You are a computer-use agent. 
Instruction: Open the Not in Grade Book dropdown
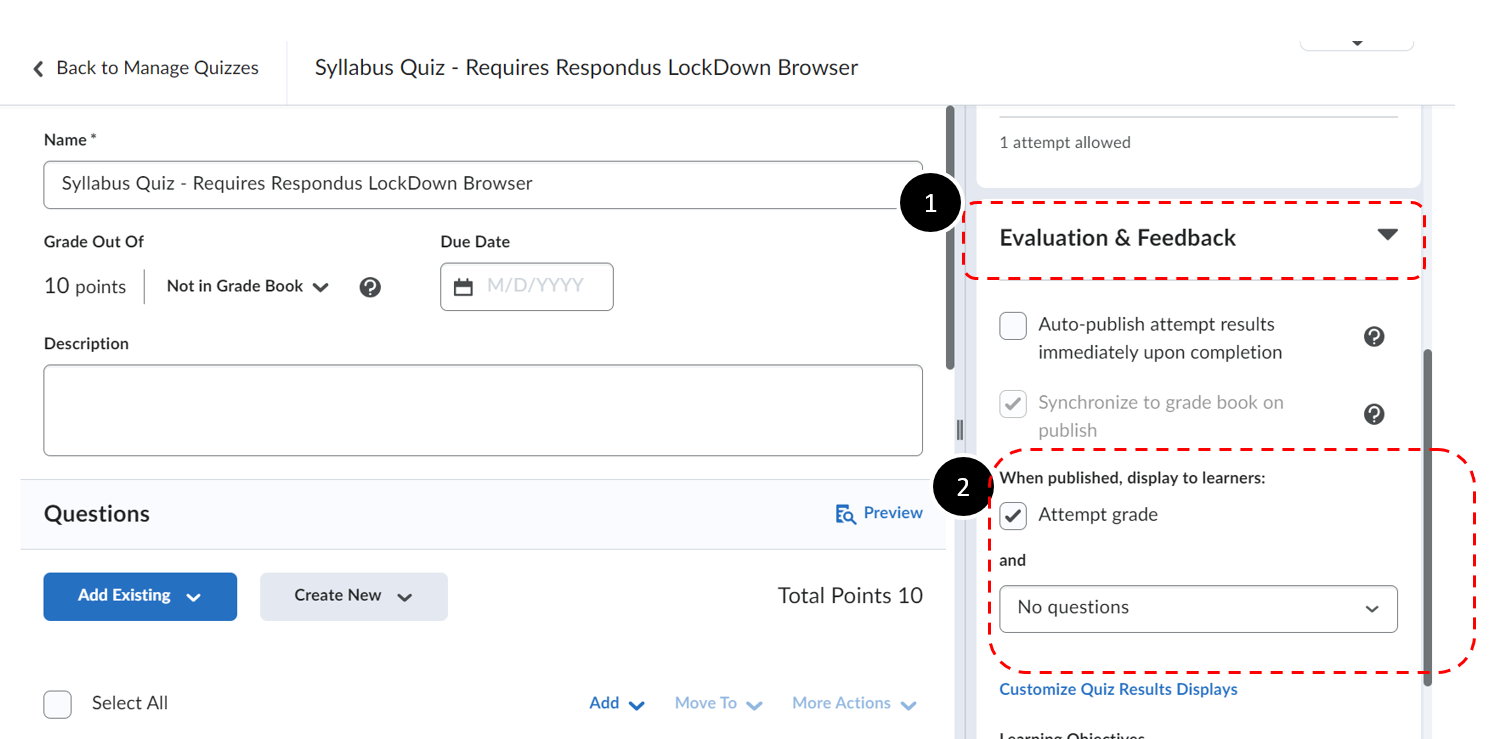point(247,287)
